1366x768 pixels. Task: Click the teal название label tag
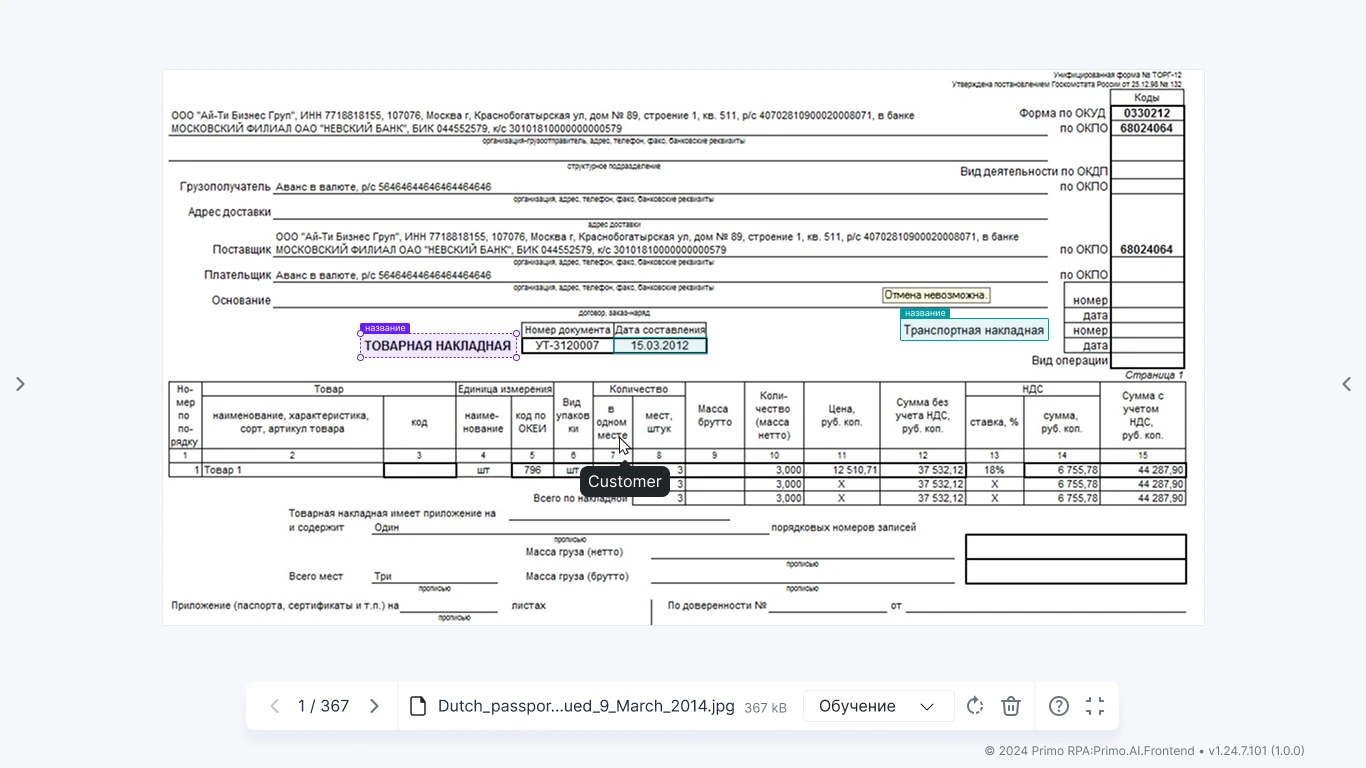coord(925,313)
